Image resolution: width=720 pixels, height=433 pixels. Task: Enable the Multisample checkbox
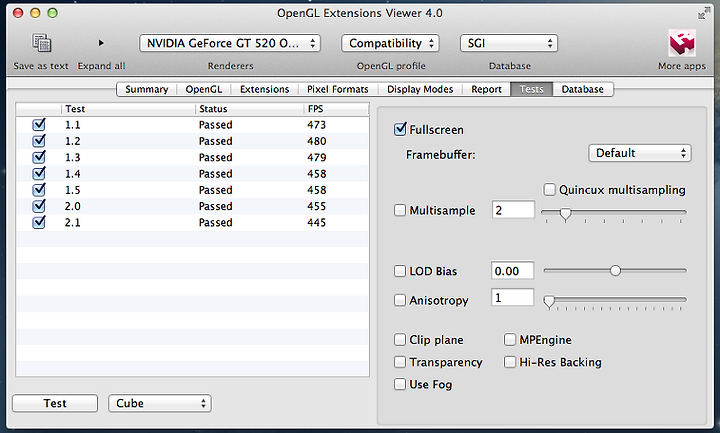click(400, 210)
